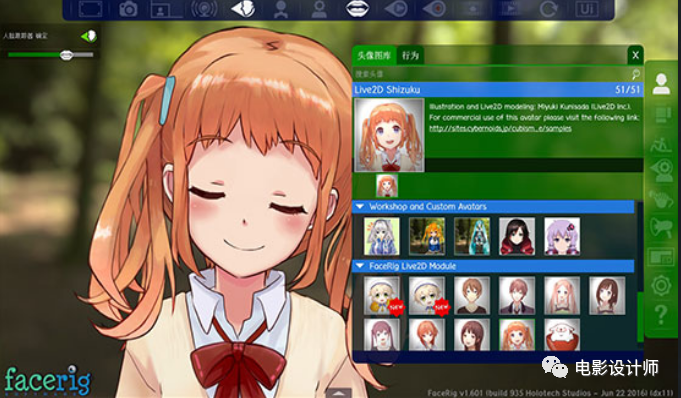Select the first NEW-badged capped child avatar
This screenshot has width=681, height=398.
(381, 295)
